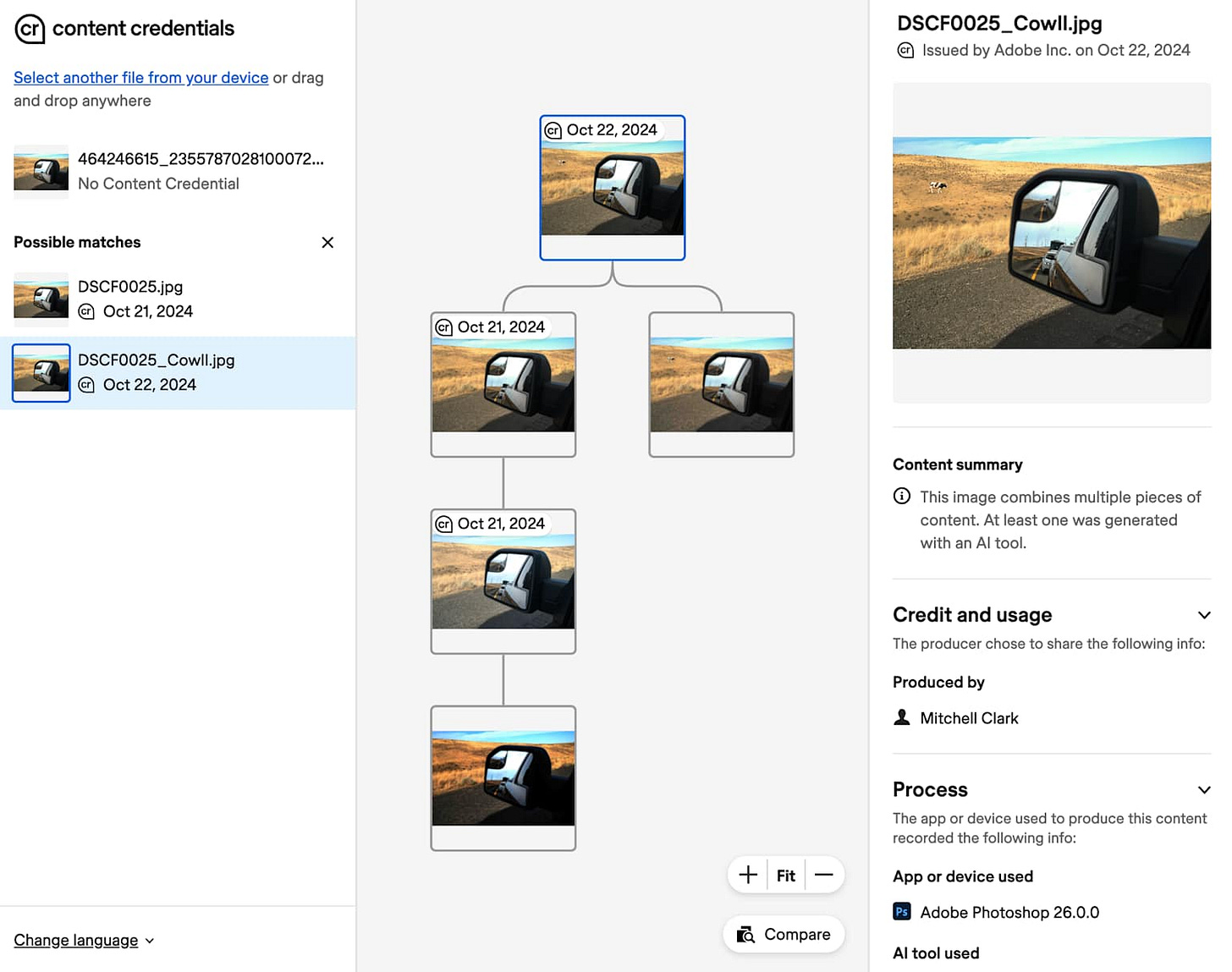Click the person icon beside Mitchell Clark
The height and width of the screenshot is (972, 1232).
(902, 717)
